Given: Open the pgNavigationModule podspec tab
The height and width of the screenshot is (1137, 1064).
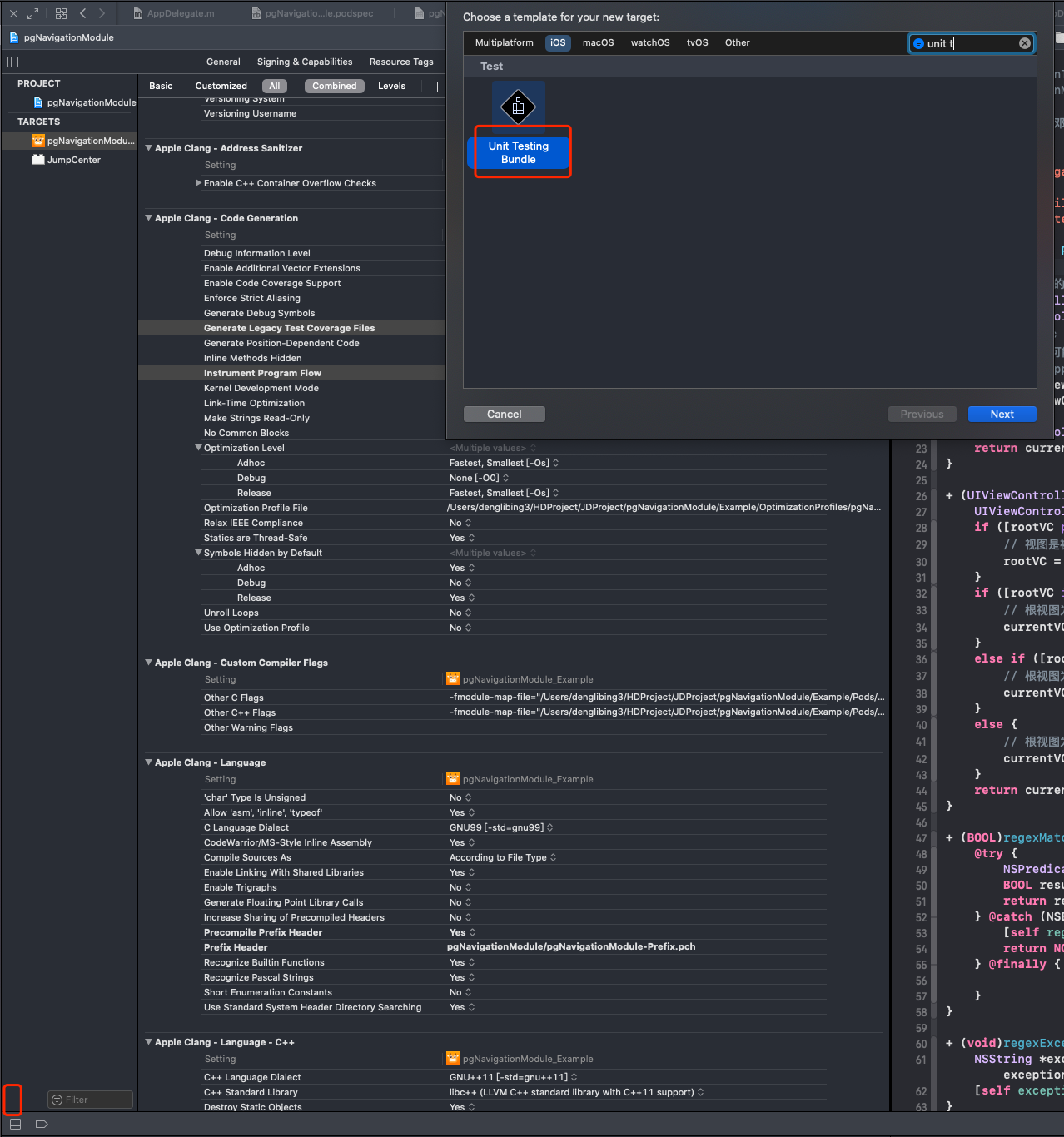Looking at the screenshot, I should coord(312,13).
